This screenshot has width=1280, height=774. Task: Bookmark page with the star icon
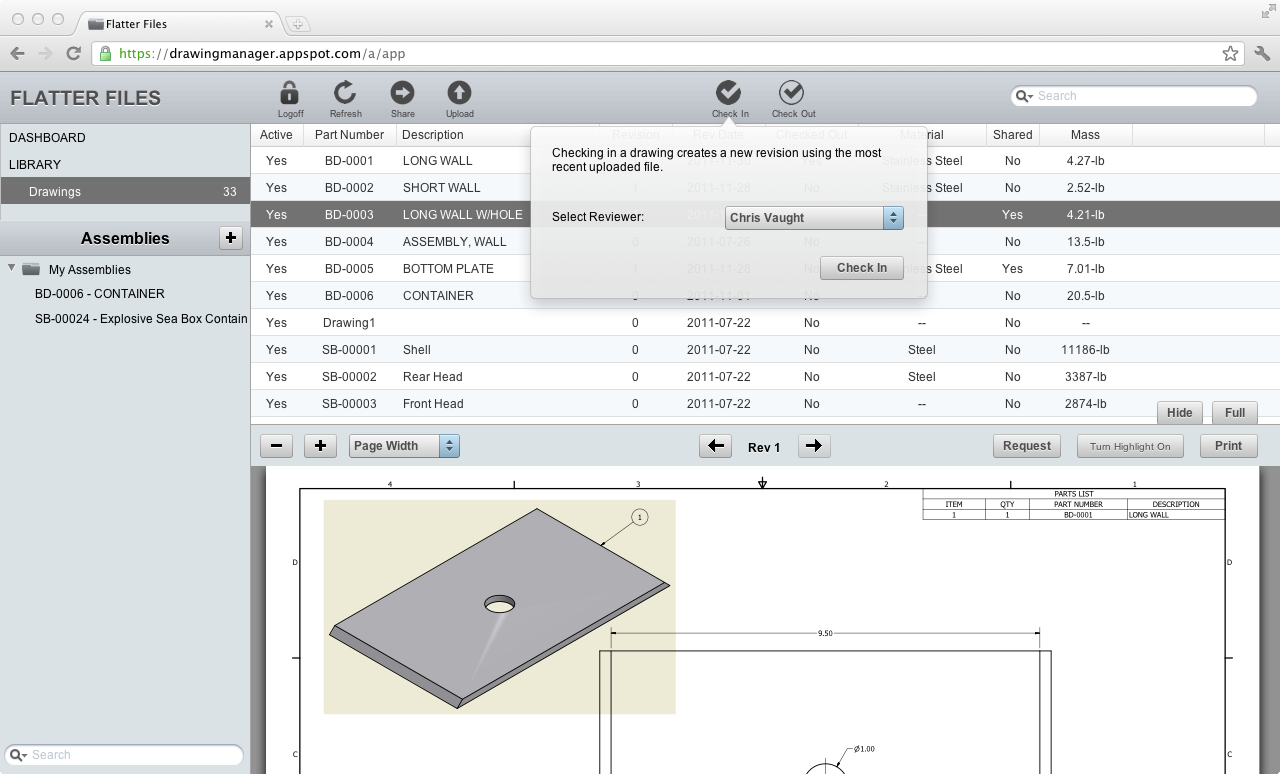click(1230, 54)
